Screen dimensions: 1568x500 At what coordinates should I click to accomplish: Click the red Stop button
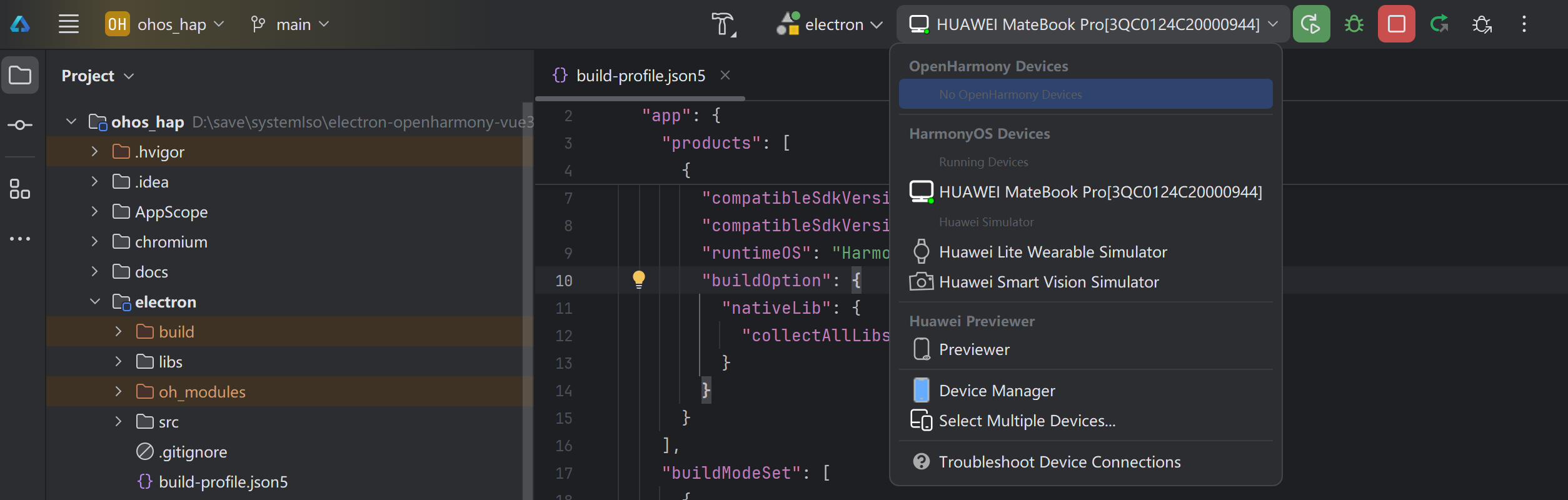click(1397, 24)
